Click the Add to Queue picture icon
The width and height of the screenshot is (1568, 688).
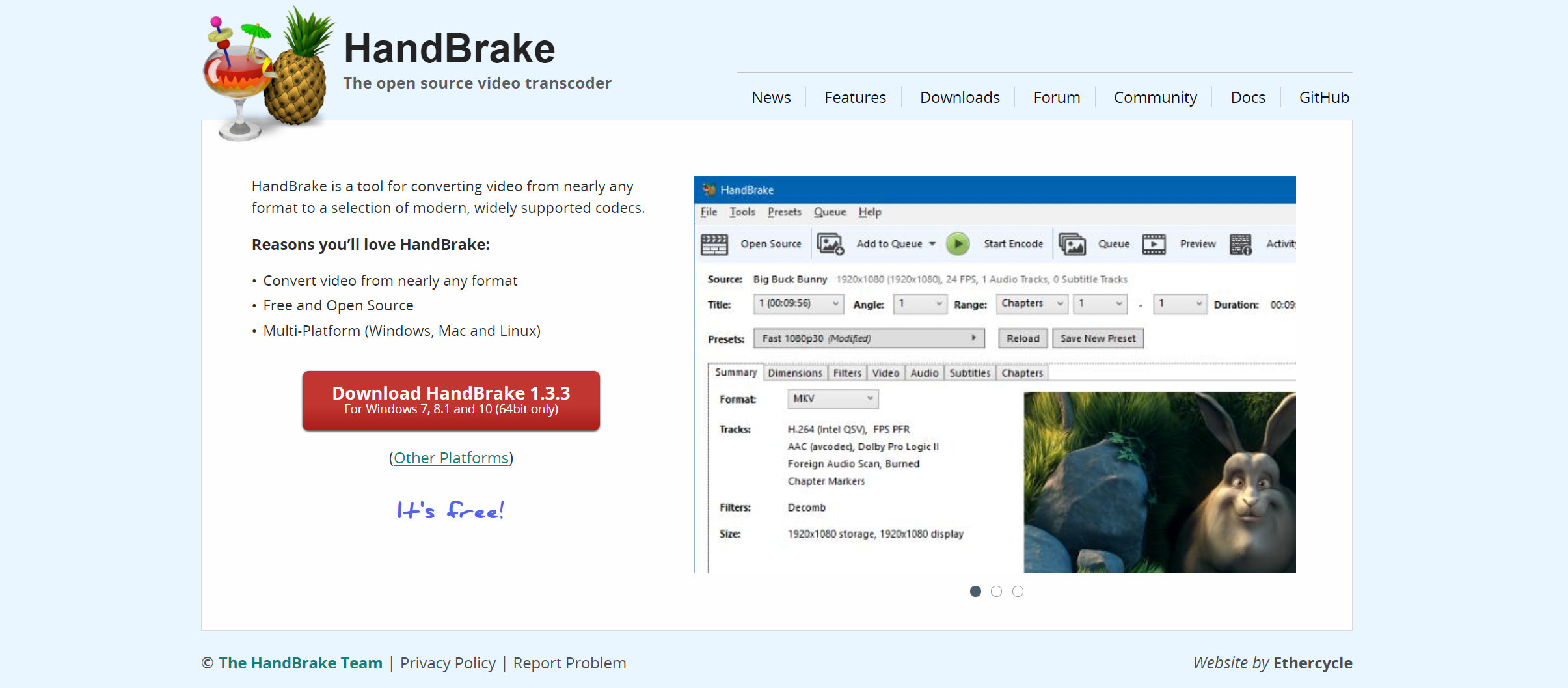[x=830, y=244]
